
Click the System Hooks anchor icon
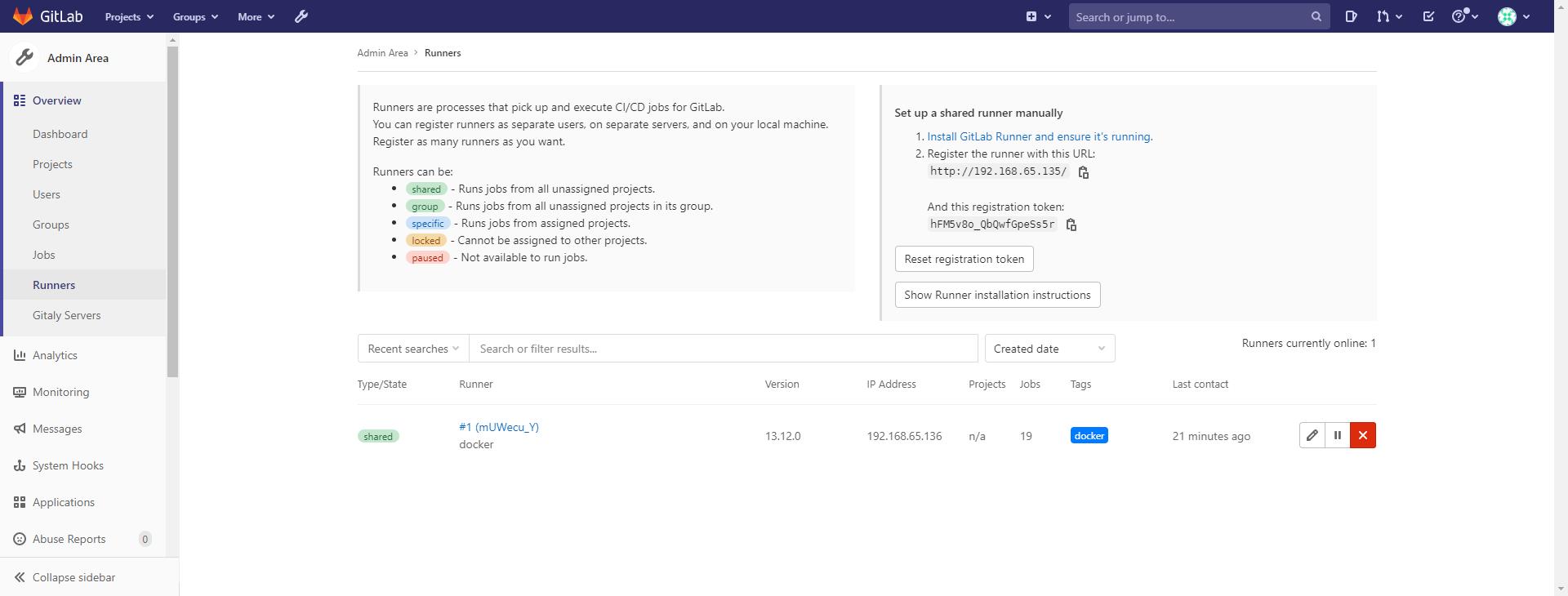(20, 465)
